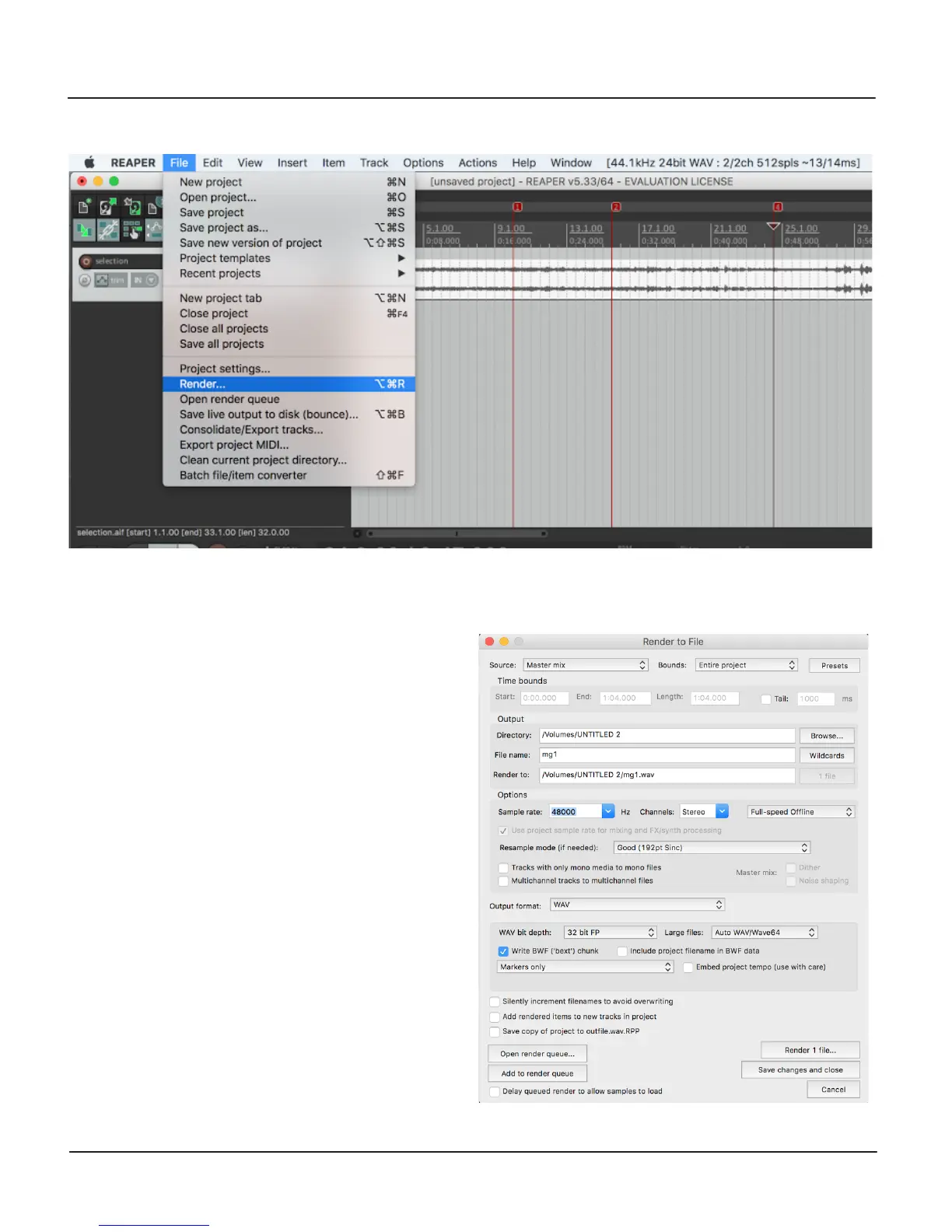The width and height of the screenshot is (952, 1232).
Task: Open the Resample mode dropdown
Action: 712,848
